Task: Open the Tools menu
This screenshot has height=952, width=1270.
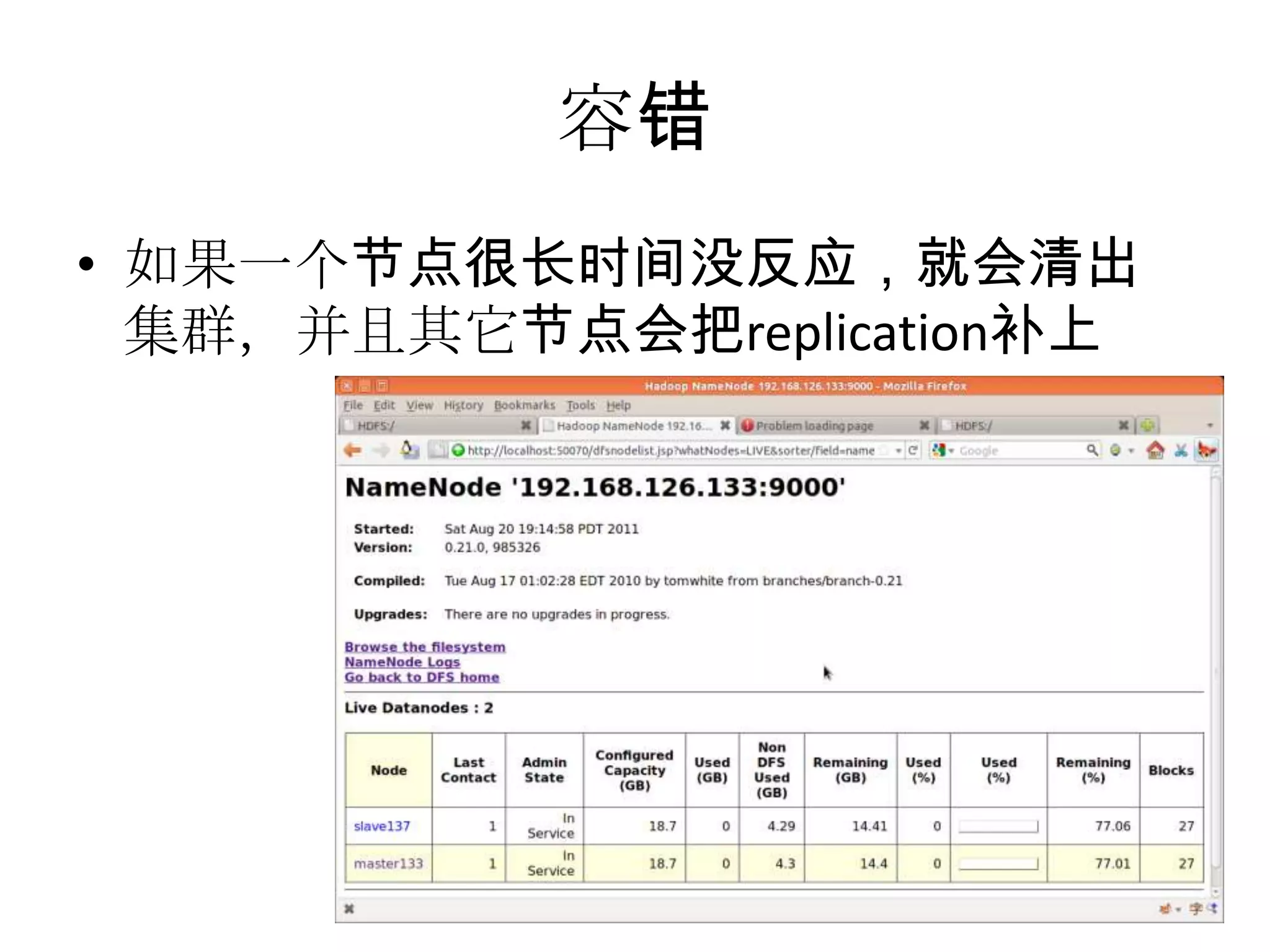Action: pyautogui.click(x=580, y=405)
